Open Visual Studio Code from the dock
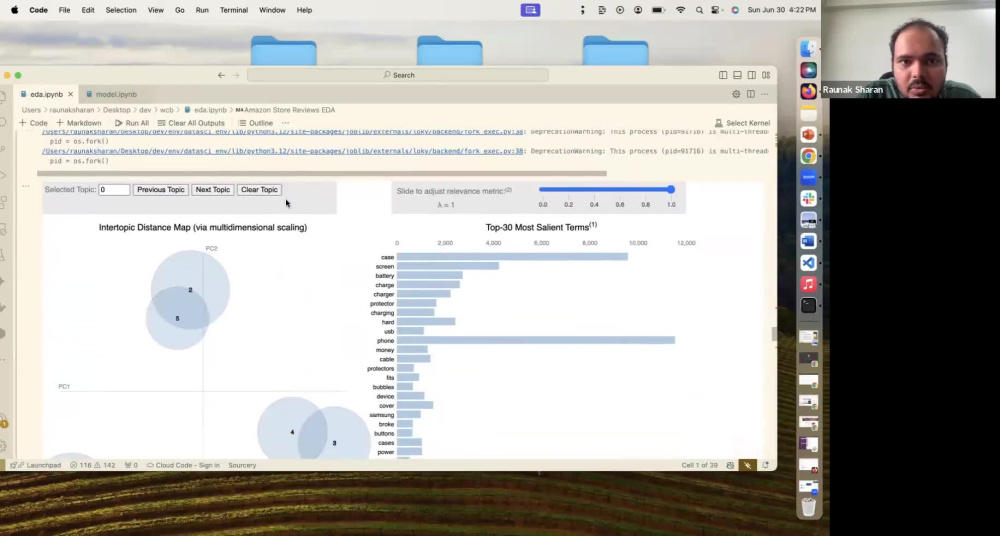The height and width of the screenshot is (536, 1000). tap(808, 262)
